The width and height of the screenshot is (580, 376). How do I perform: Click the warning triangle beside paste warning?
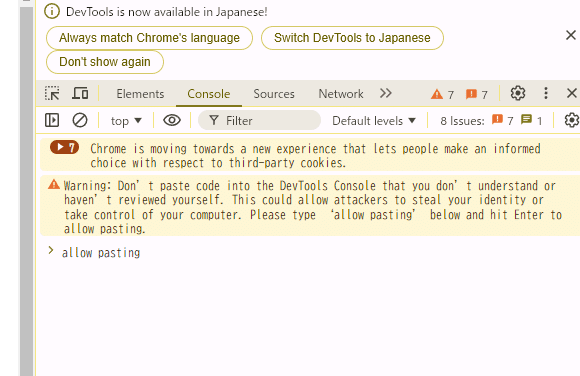coord(54,184)
